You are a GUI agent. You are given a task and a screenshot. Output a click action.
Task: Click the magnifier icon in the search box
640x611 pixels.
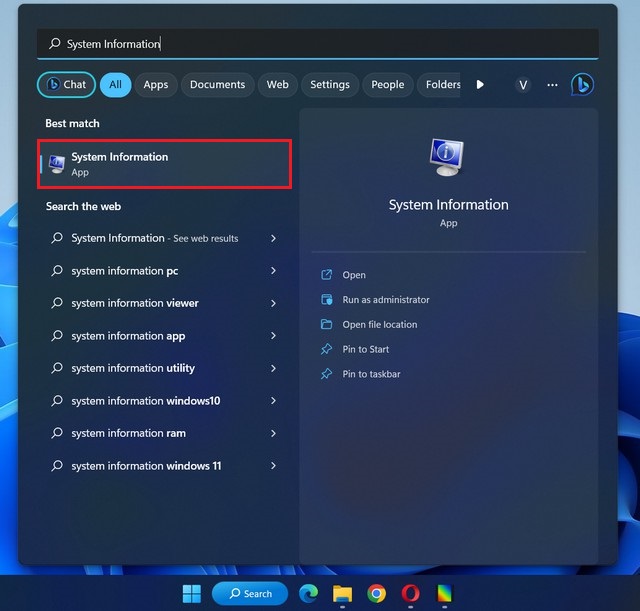[55, 43]
